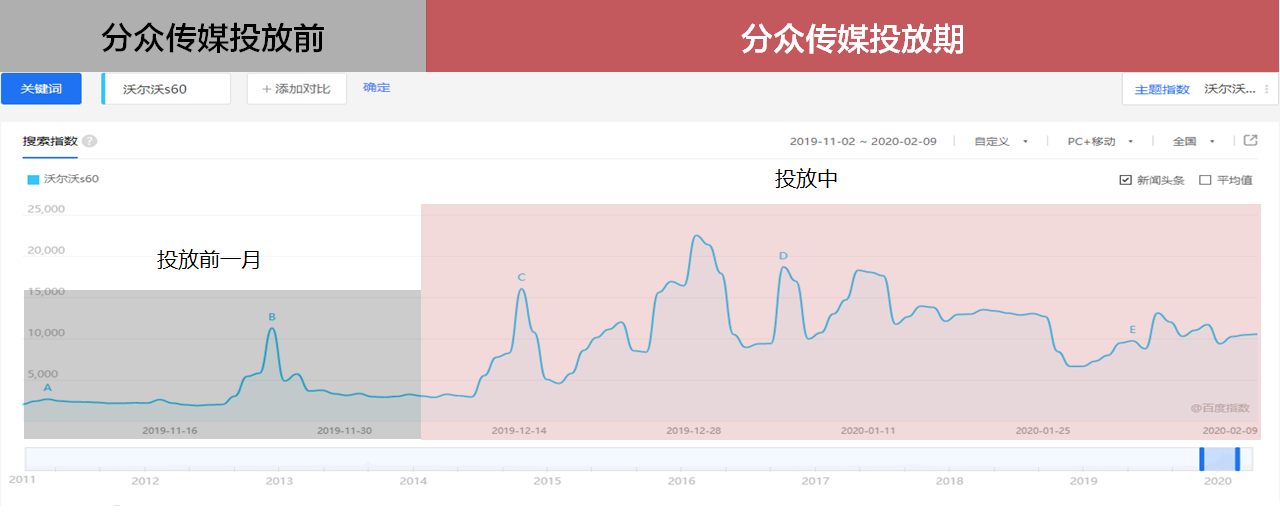1280x527 pixels.
Task: Open the 全国 region dropdown
Action: (1194, 141)
